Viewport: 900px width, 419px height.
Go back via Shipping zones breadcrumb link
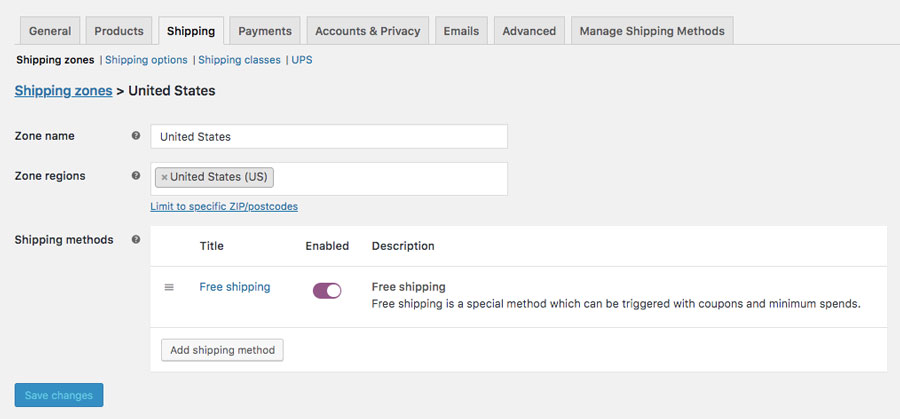63,91
